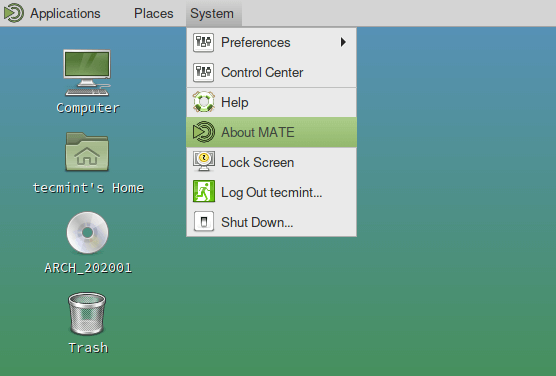The width and height of the screenshot is (556, 376).
Task: Choose Log Out tecmint... entry
Action: 272,192
